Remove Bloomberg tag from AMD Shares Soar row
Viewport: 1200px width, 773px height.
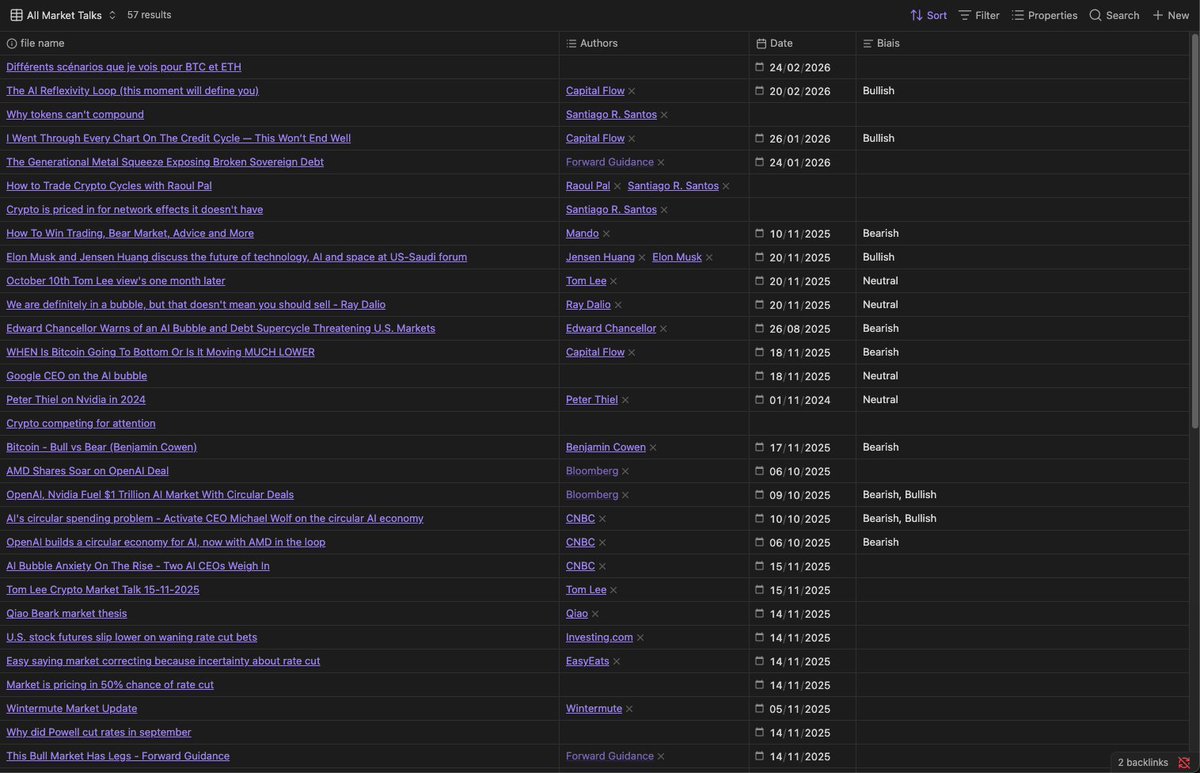pyautogui.click(x=625, y=471)
